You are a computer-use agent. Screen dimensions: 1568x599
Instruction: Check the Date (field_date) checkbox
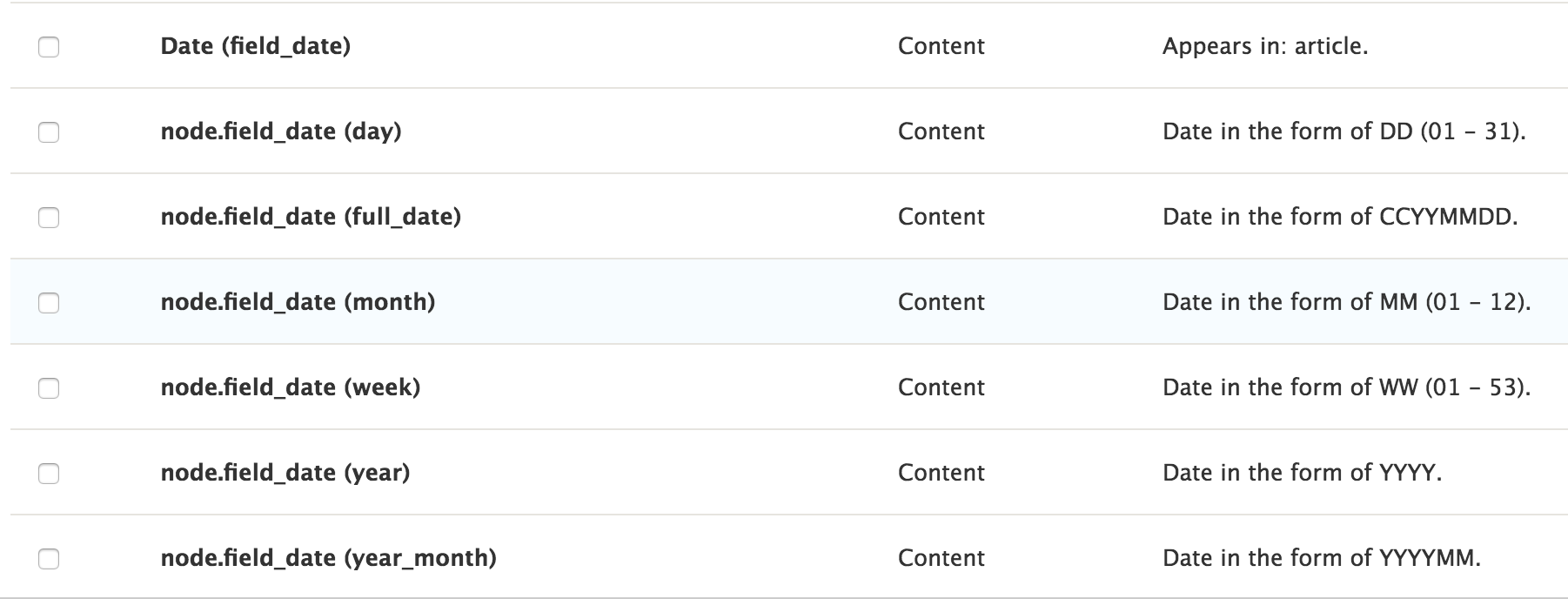coord(50,47)
